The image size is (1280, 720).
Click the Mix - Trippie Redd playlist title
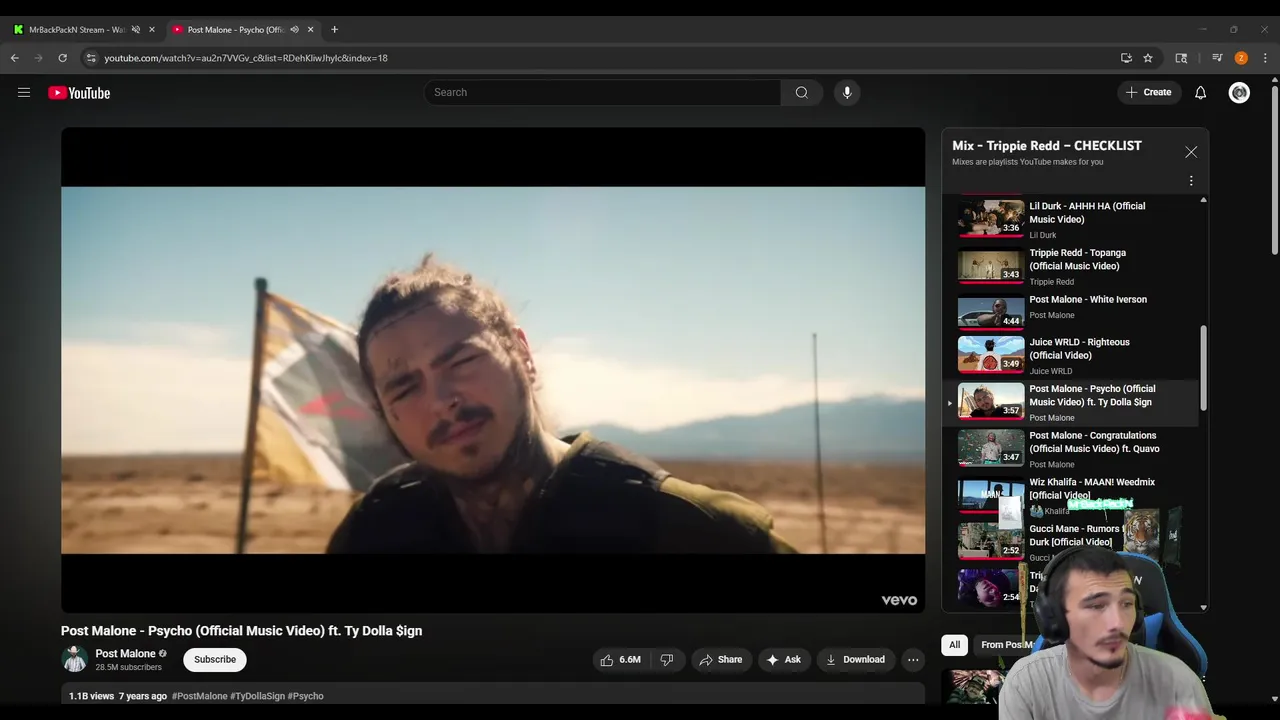tap(1047, 146)
